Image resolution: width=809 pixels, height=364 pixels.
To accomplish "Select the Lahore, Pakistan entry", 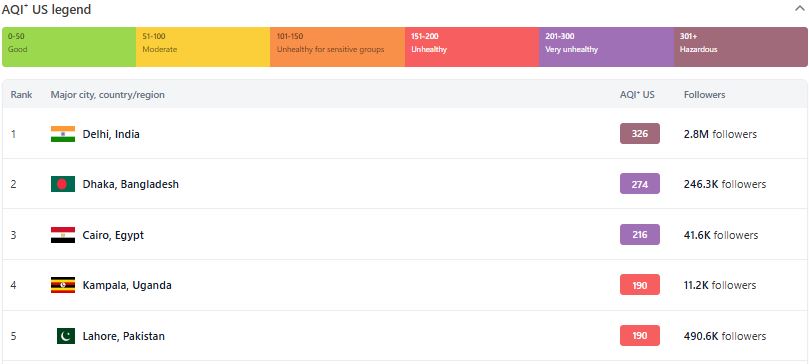I will pos(124,336).
